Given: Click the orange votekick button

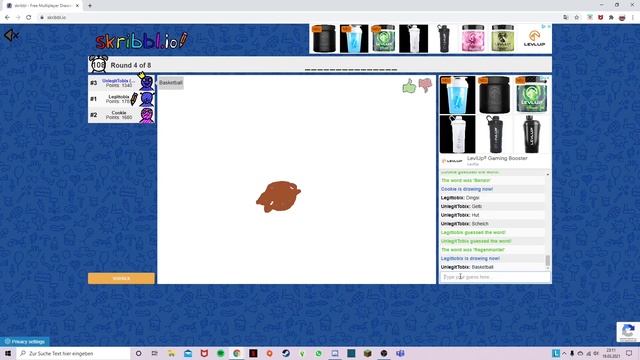Looking at the screenshot, I should pos(121,278).
